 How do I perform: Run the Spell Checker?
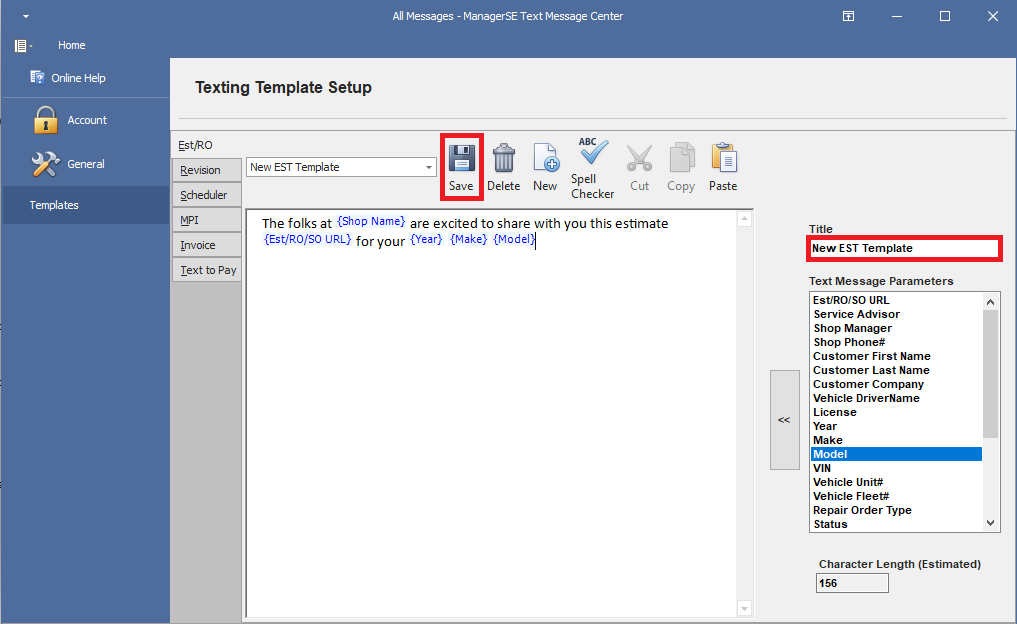pos(592,167)
